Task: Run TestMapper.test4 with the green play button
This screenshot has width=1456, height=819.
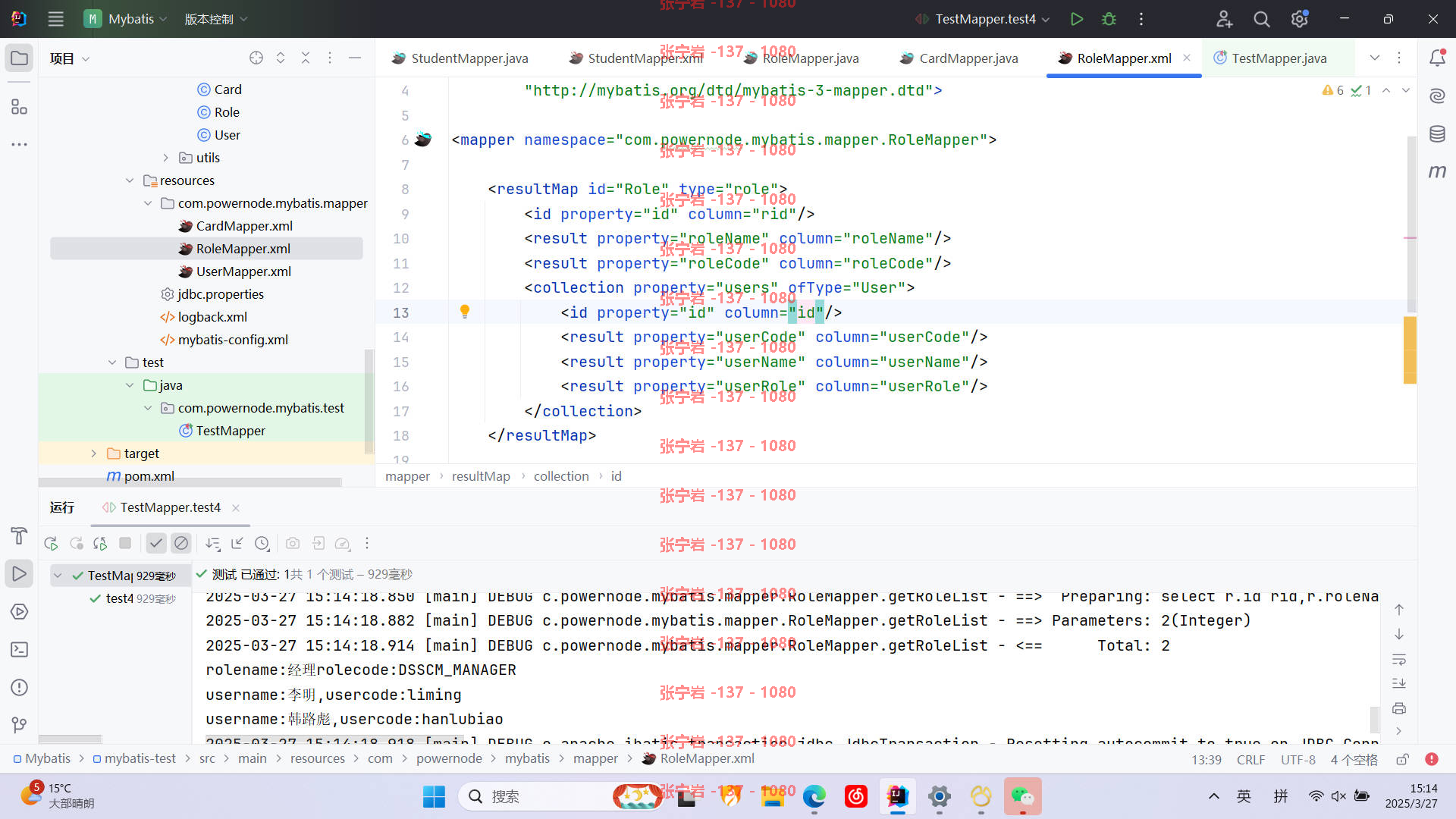Action: click(1076, 19)
